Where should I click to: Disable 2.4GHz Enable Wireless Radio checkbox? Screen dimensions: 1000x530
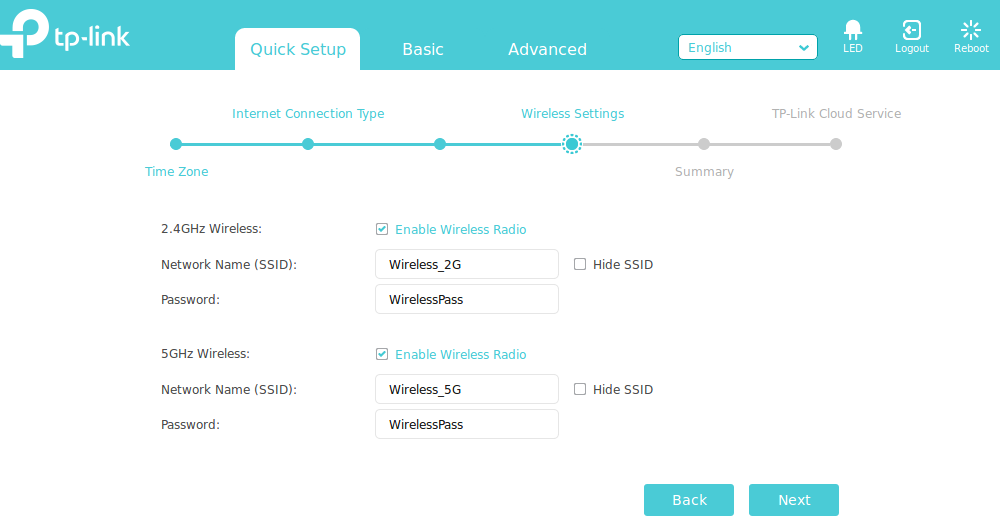pos(382,229)
